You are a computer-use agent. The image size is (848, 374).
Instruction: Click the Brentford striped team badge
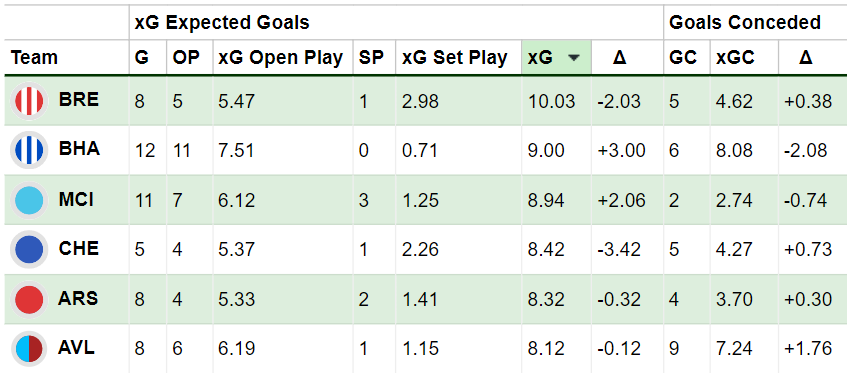[29, 101]
